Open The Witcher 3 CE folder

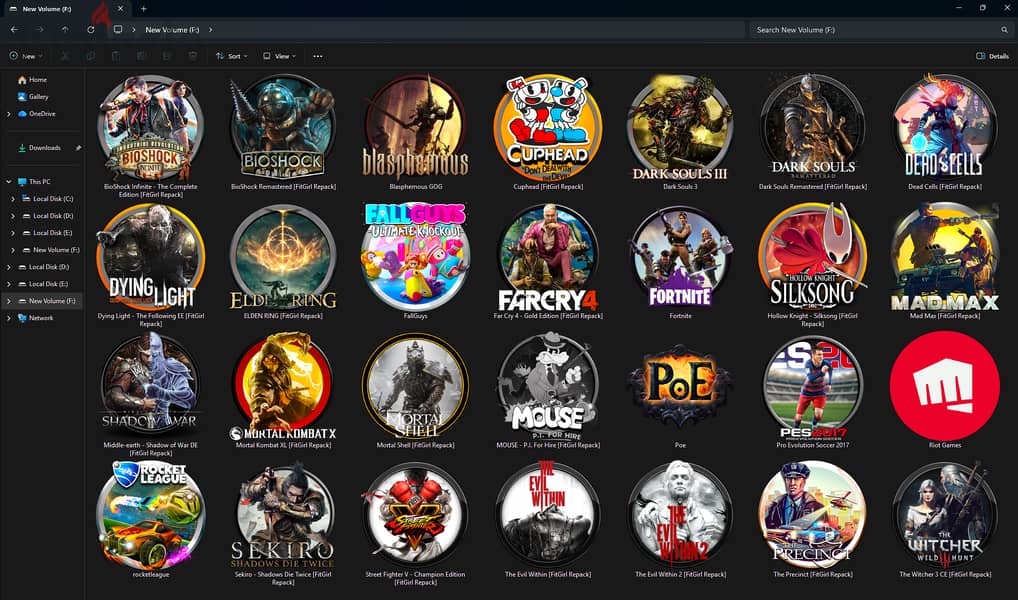[945, 516]
